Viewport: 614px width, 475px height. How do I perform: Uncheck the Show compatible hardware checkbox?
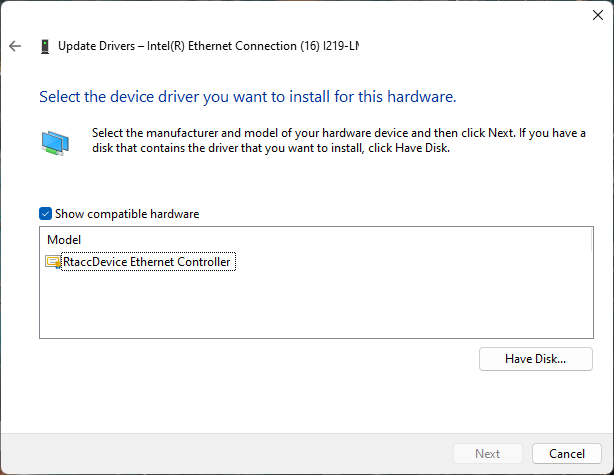click(x=45, y=214)
